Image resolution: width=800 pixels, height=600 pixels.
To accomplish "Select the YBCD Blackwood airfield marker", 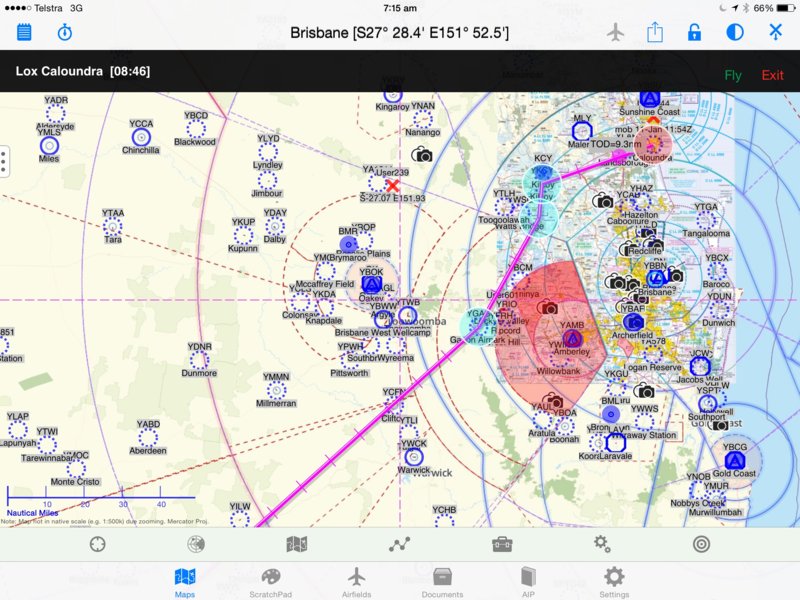I will click(196, 129).
